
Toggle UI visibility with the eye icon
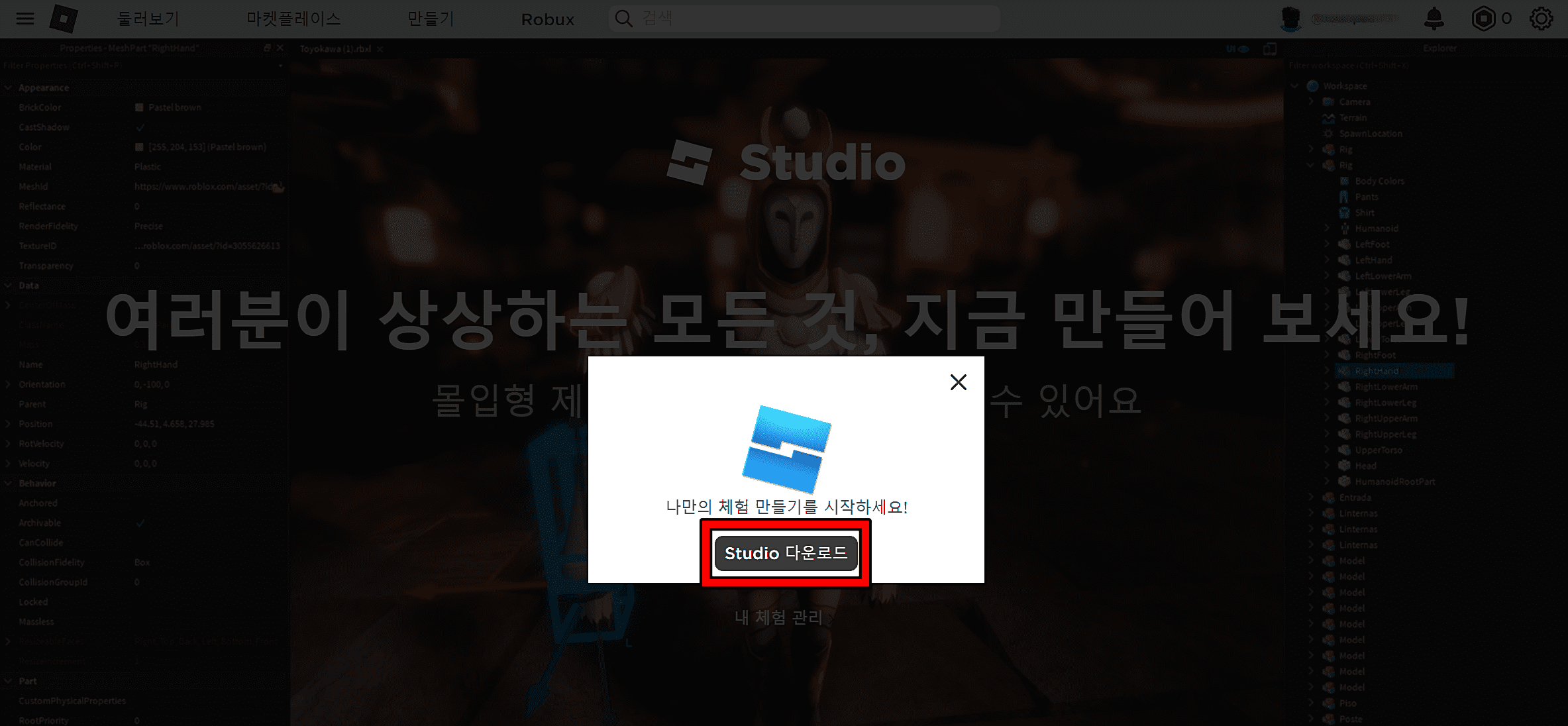1244,48
